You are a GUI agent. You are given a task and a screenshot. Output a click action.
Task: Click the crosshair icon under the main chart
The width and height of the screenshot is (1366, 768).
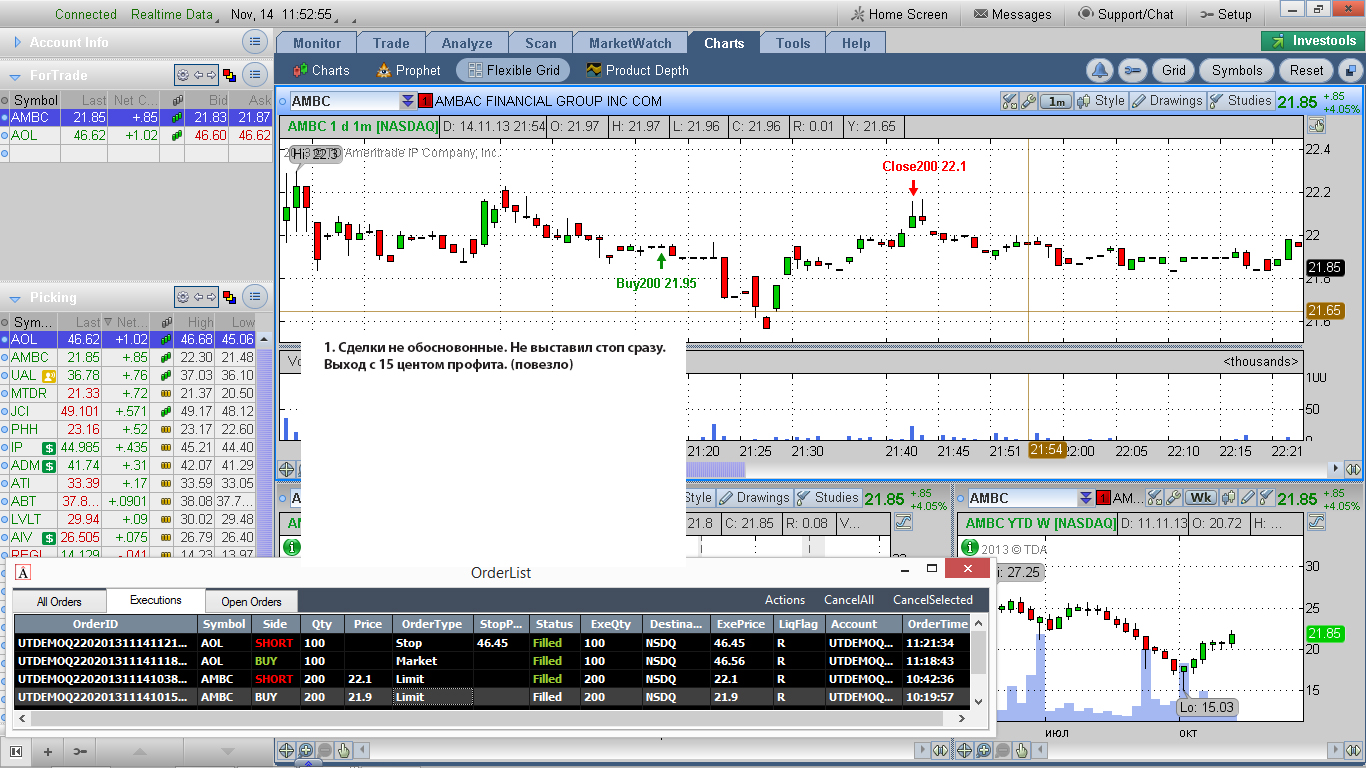pyautogui.click(x=287, y=469)
